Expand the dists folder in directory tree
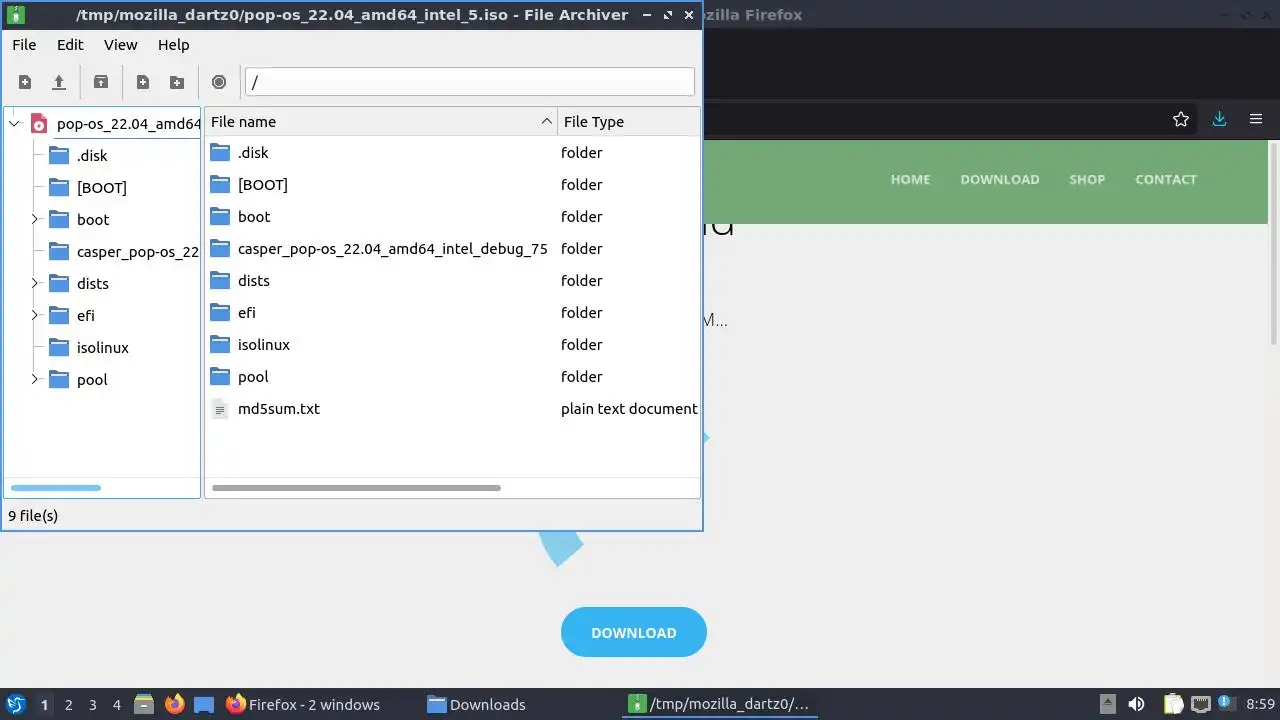The image size is (1280, 720). click(34, 283)
